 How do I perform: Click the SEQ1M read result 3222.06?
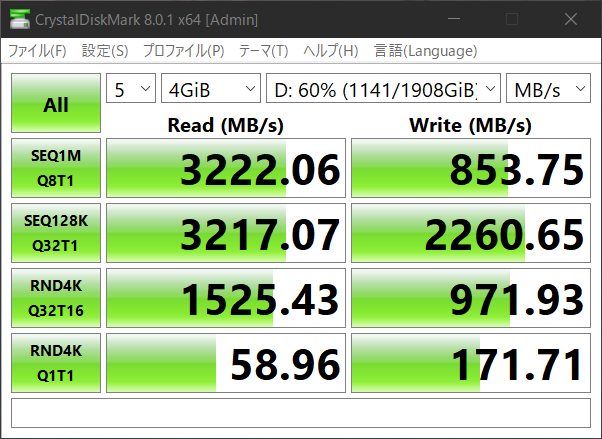(226, 168)
